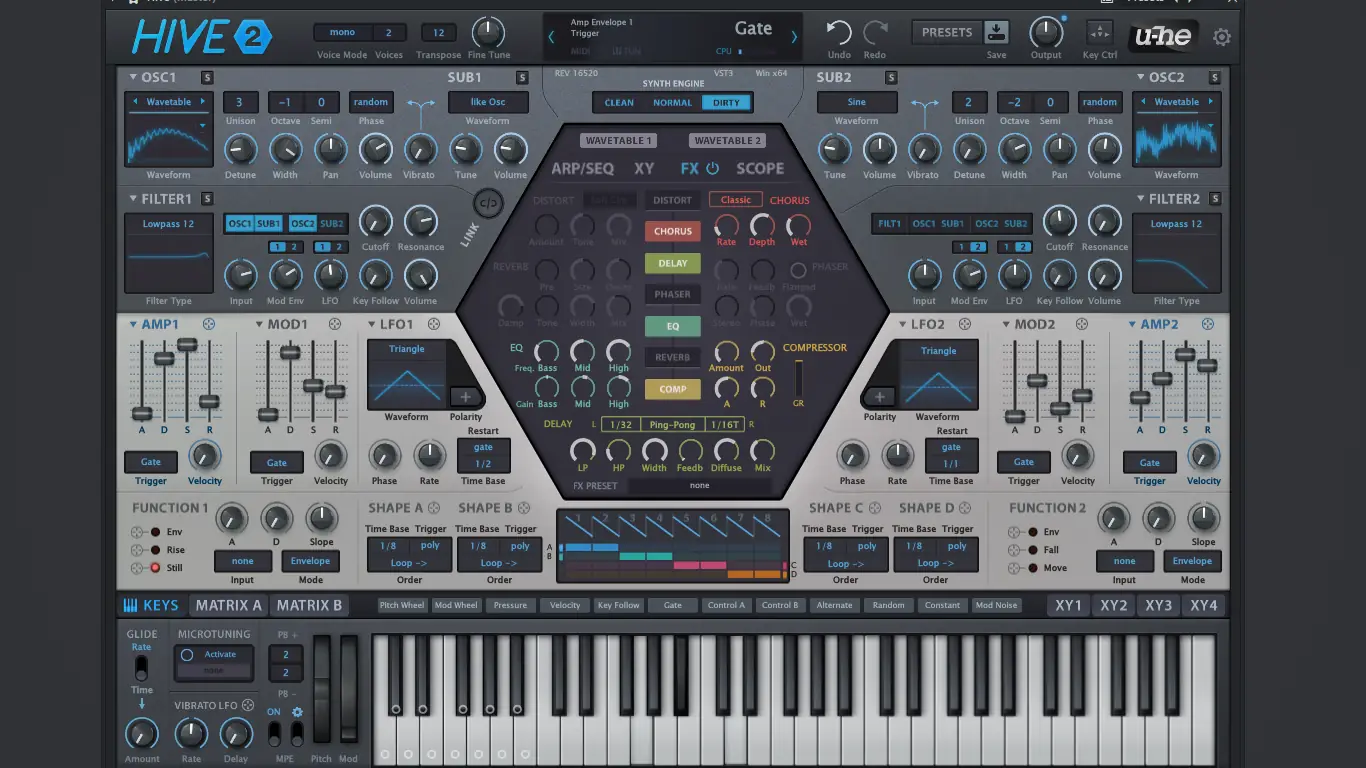Open the MATRIX B tab

309,605
